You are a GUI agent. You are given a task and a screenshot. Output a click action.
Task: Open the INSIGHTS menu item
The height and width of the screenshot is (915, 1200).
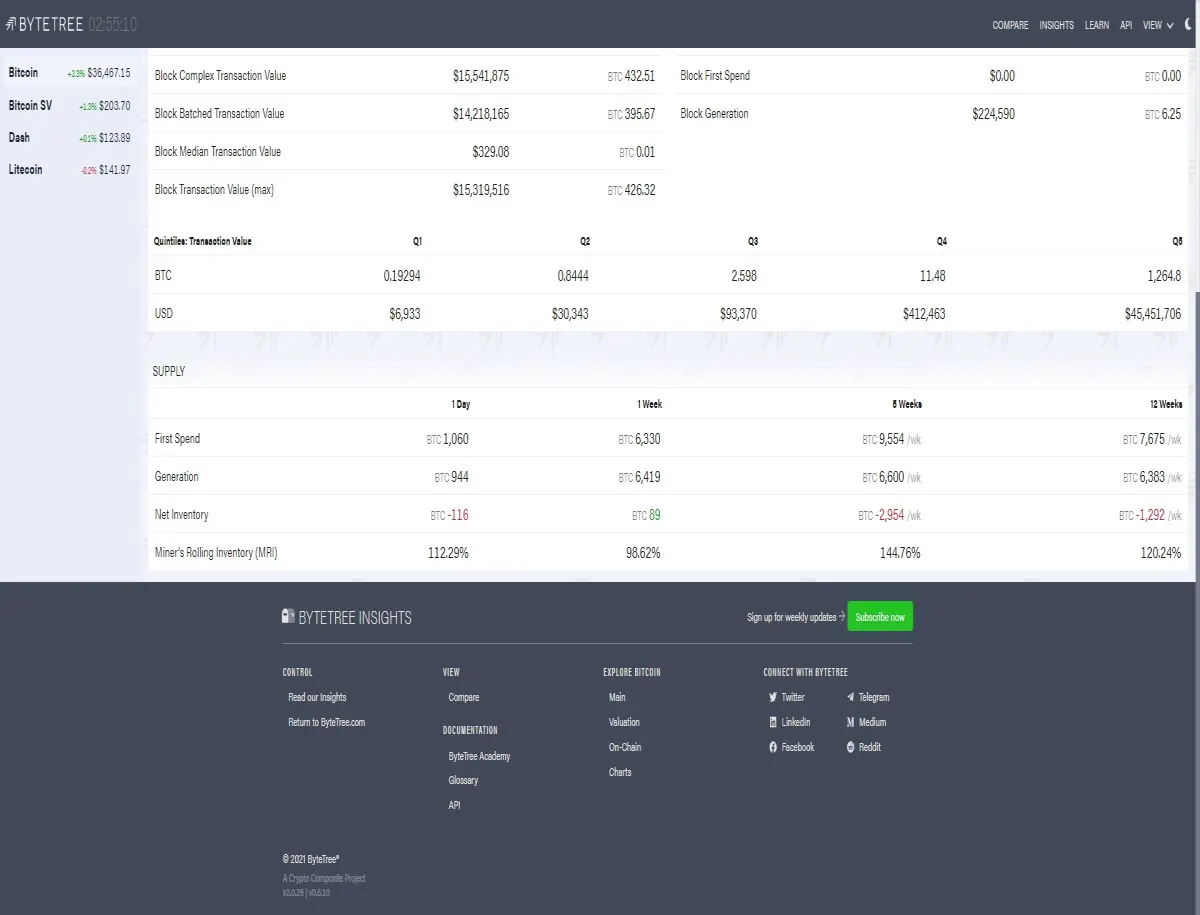point(1056,25)
